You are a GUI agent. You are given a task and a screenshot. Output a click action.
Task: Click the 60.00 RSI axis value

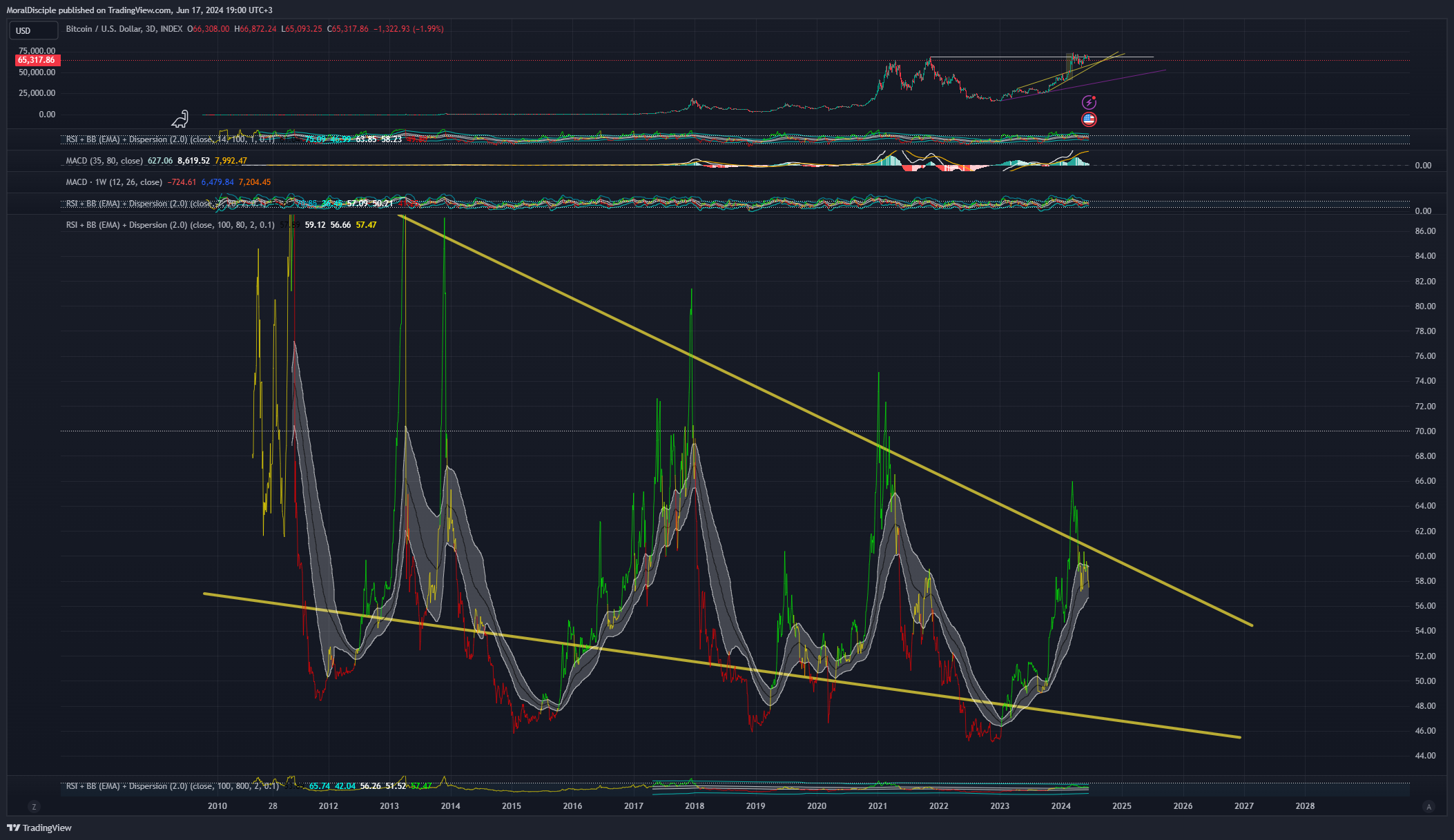pos(1425,556)
